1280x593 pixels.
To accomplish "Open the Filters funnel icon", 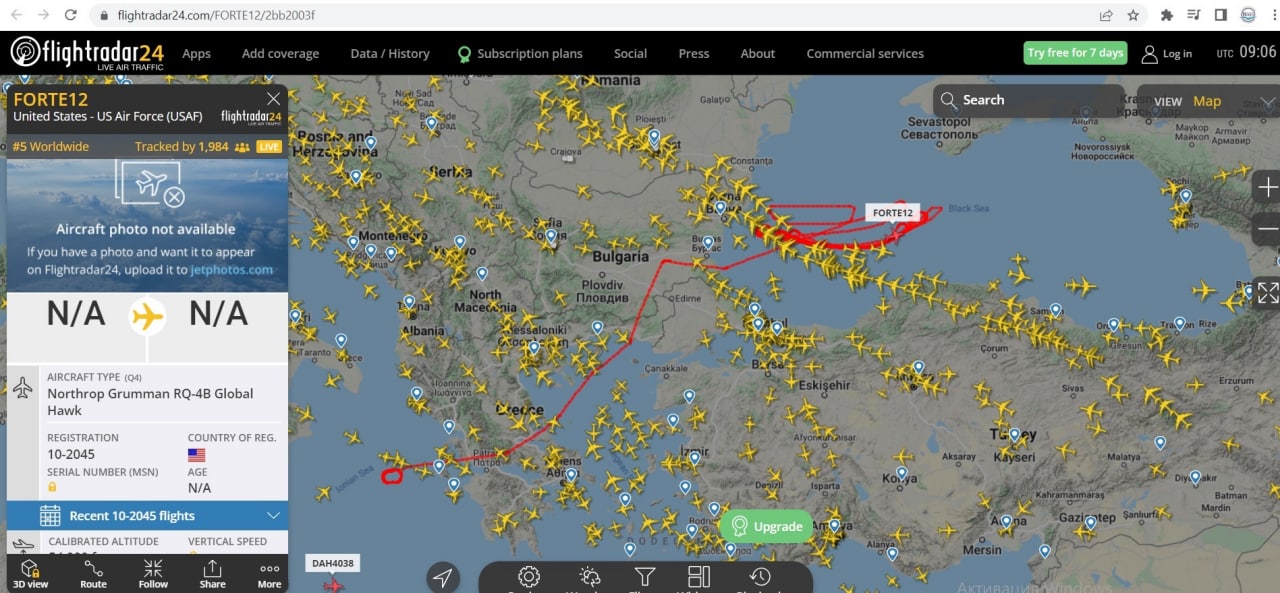I will click(645, 577).
